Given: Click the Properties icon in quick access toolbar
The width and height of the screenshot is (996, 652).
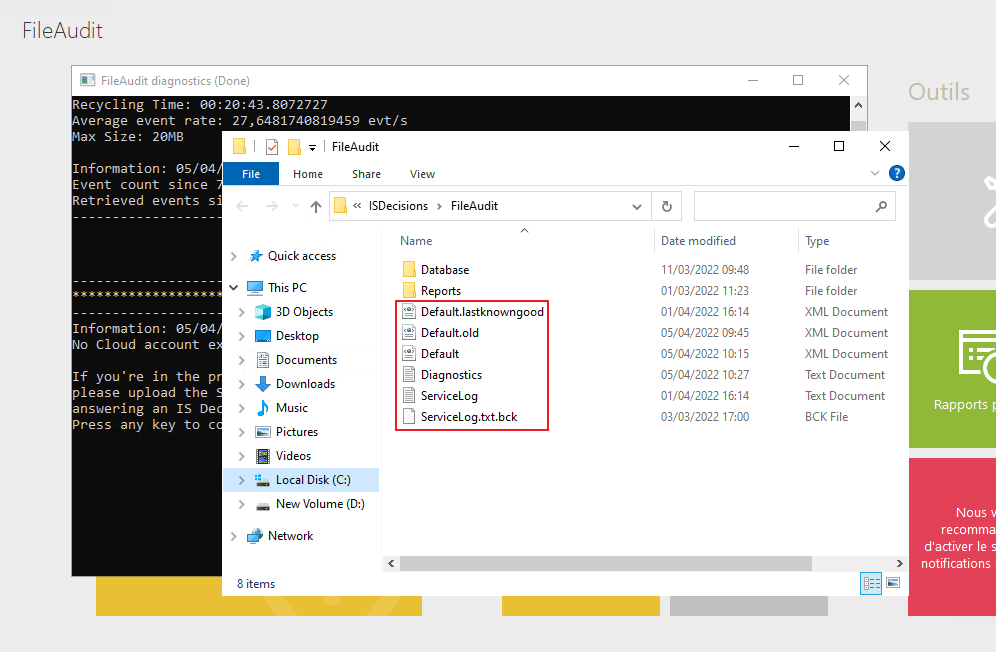Looking at the screenshot, I should (x=272, y=147).
